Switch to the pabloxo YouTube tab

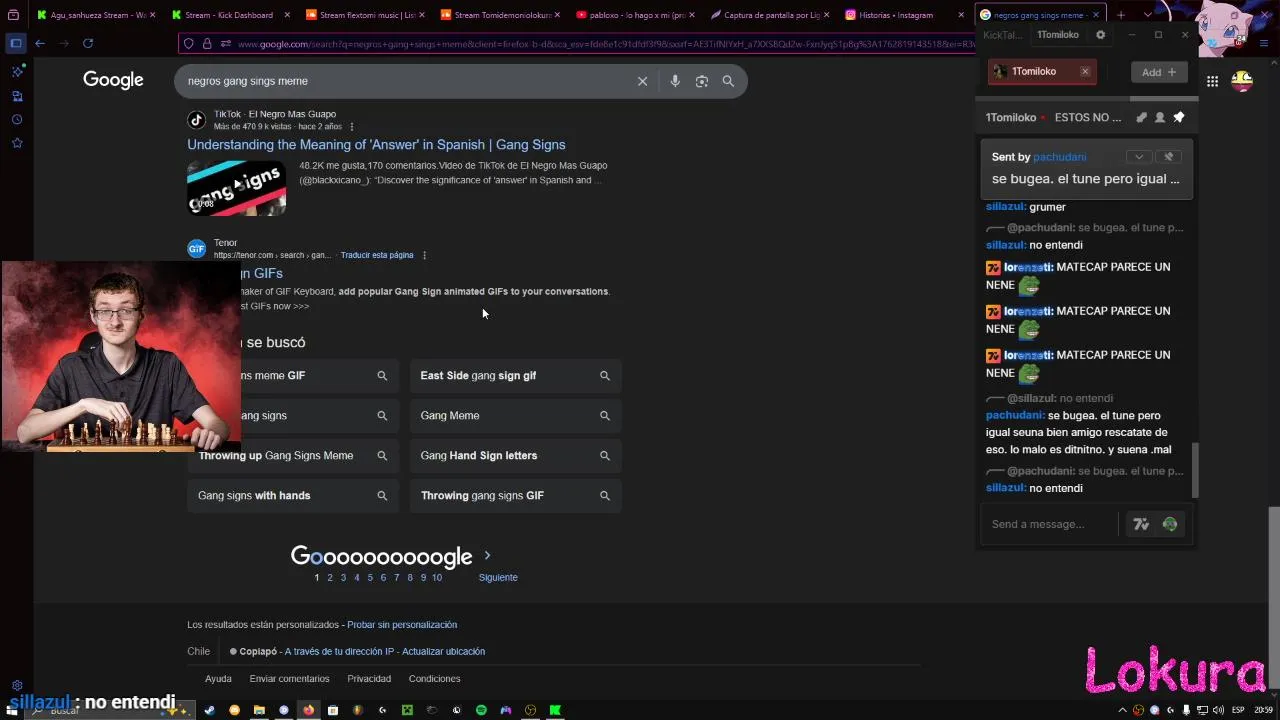point(636,15)
